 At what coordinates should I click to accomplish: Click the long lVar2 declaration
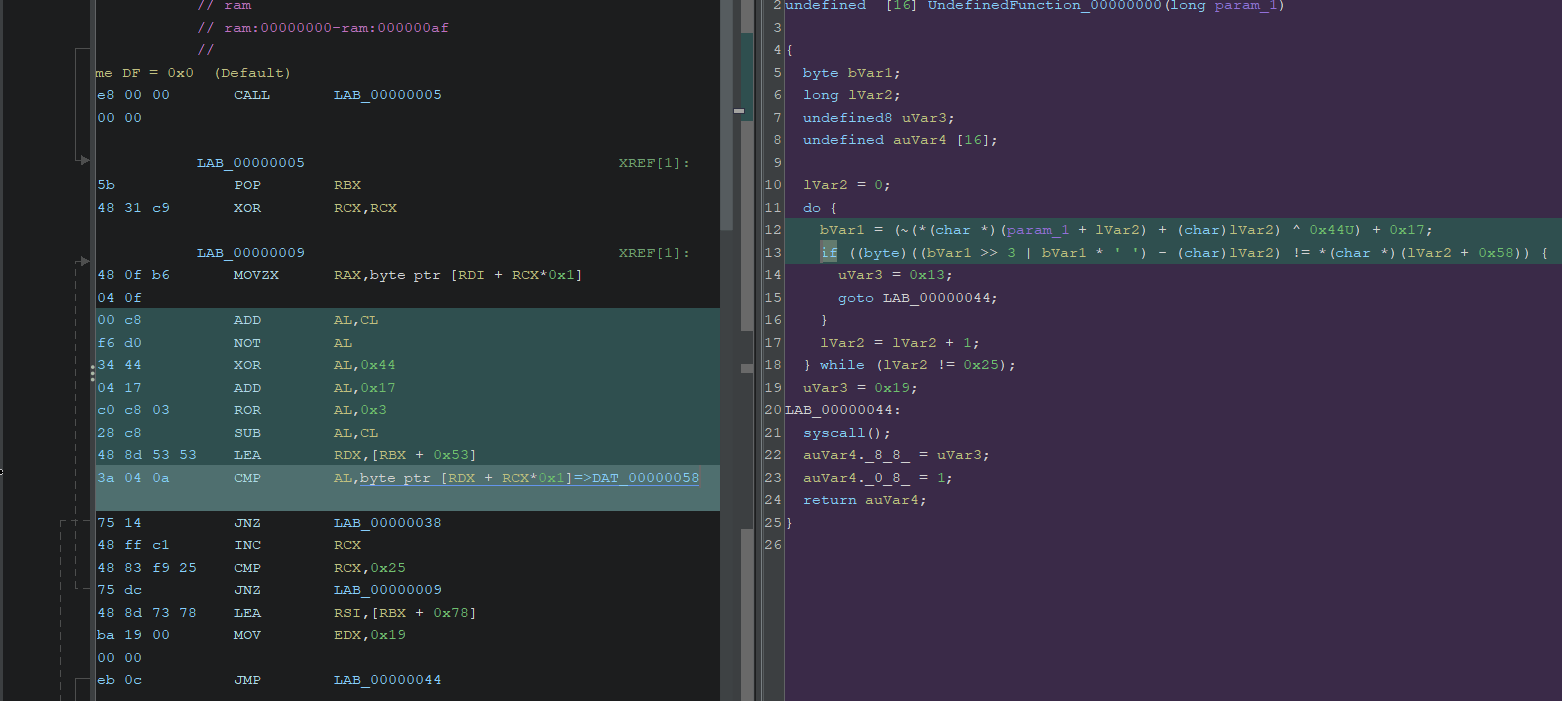point(851,95)
